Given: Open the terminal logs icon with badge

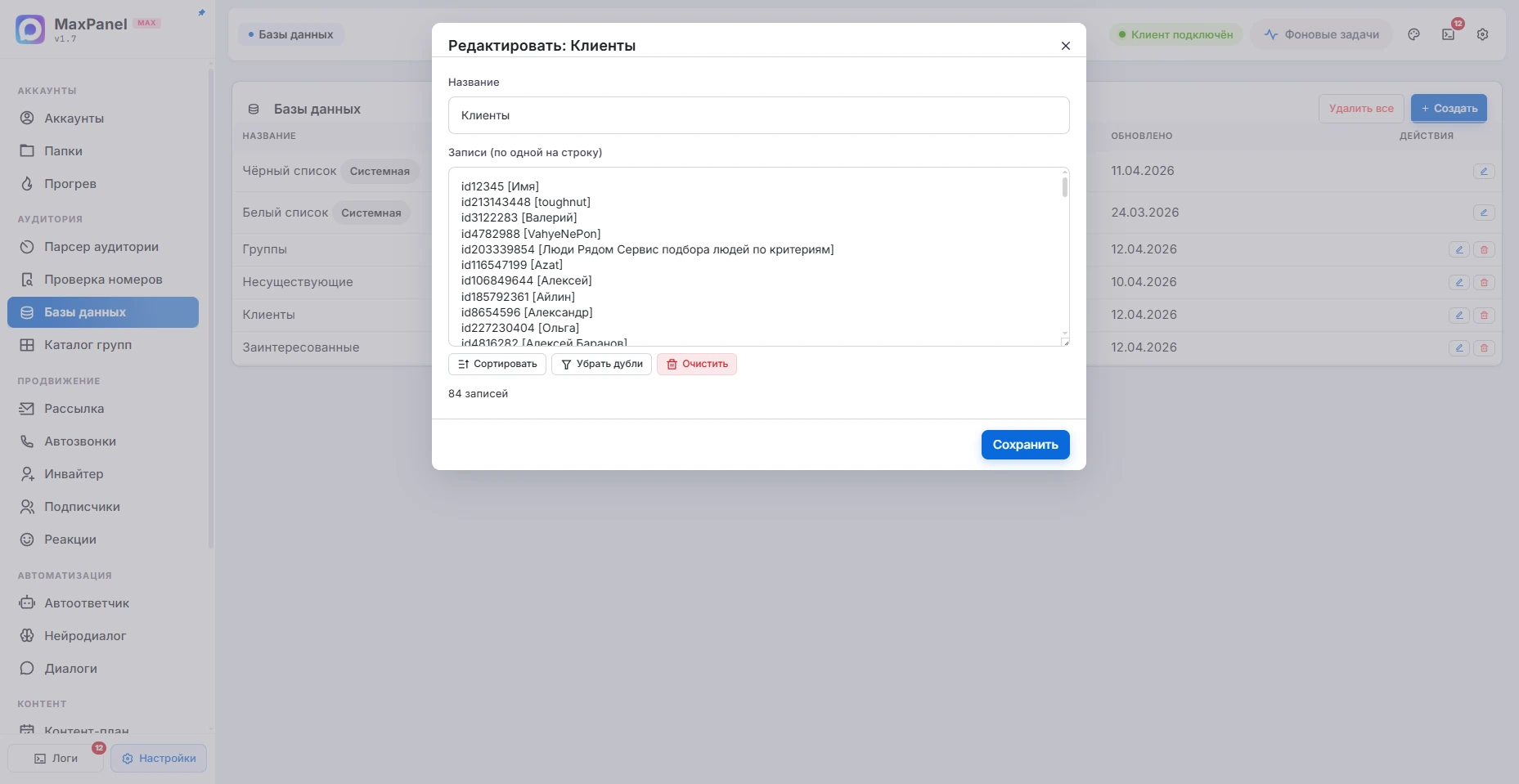Looking at the screenshot, I should point(1448,34).
